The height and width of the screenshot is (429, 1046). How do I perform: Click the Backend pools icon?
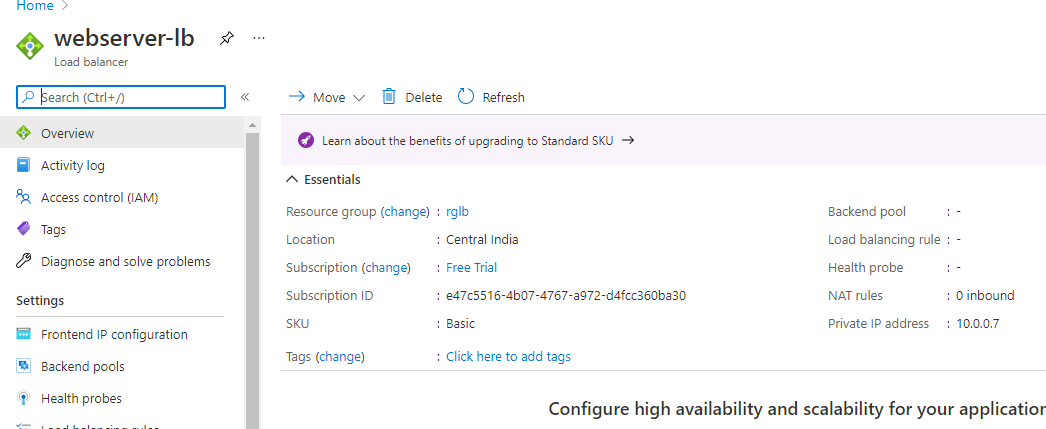(x=23, y=366)
